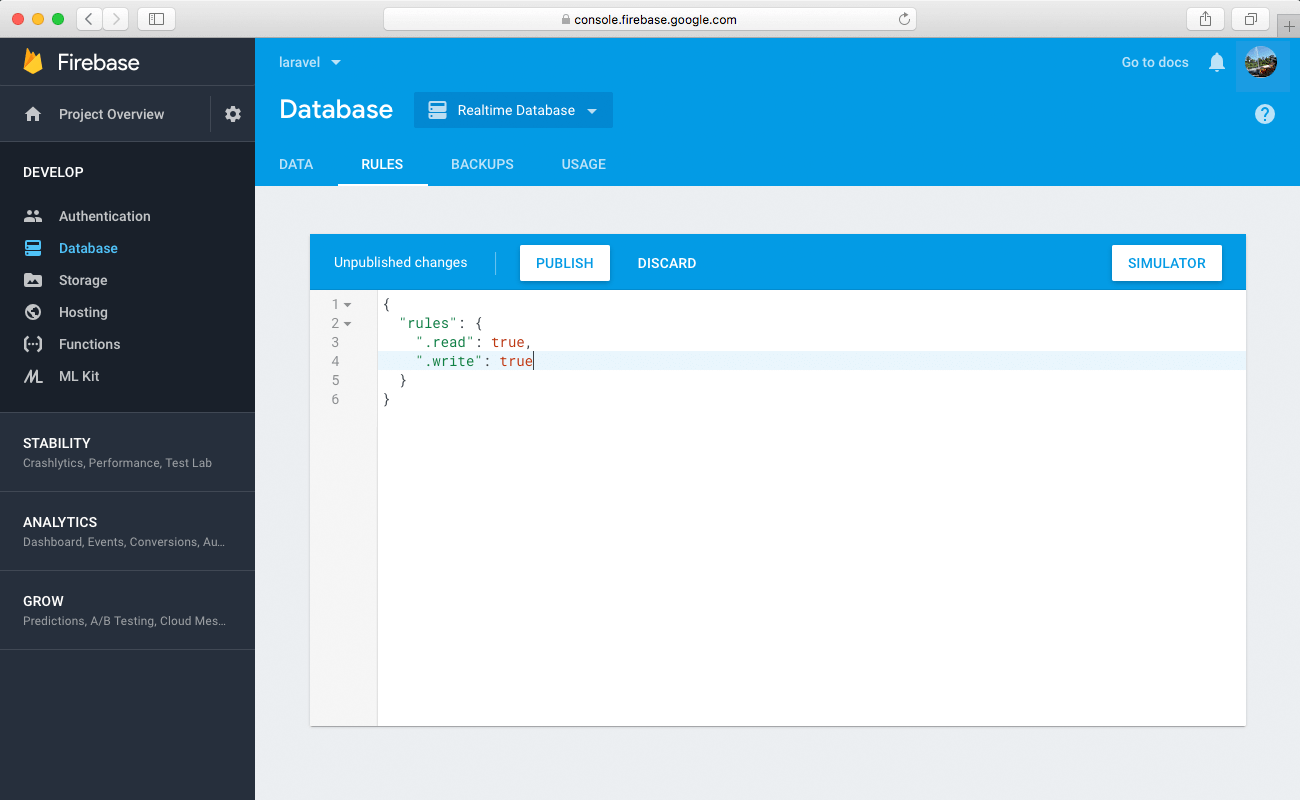The image size is (1300, 800).
Task: Click the Firebase flame logo
Action: (33, 62)
